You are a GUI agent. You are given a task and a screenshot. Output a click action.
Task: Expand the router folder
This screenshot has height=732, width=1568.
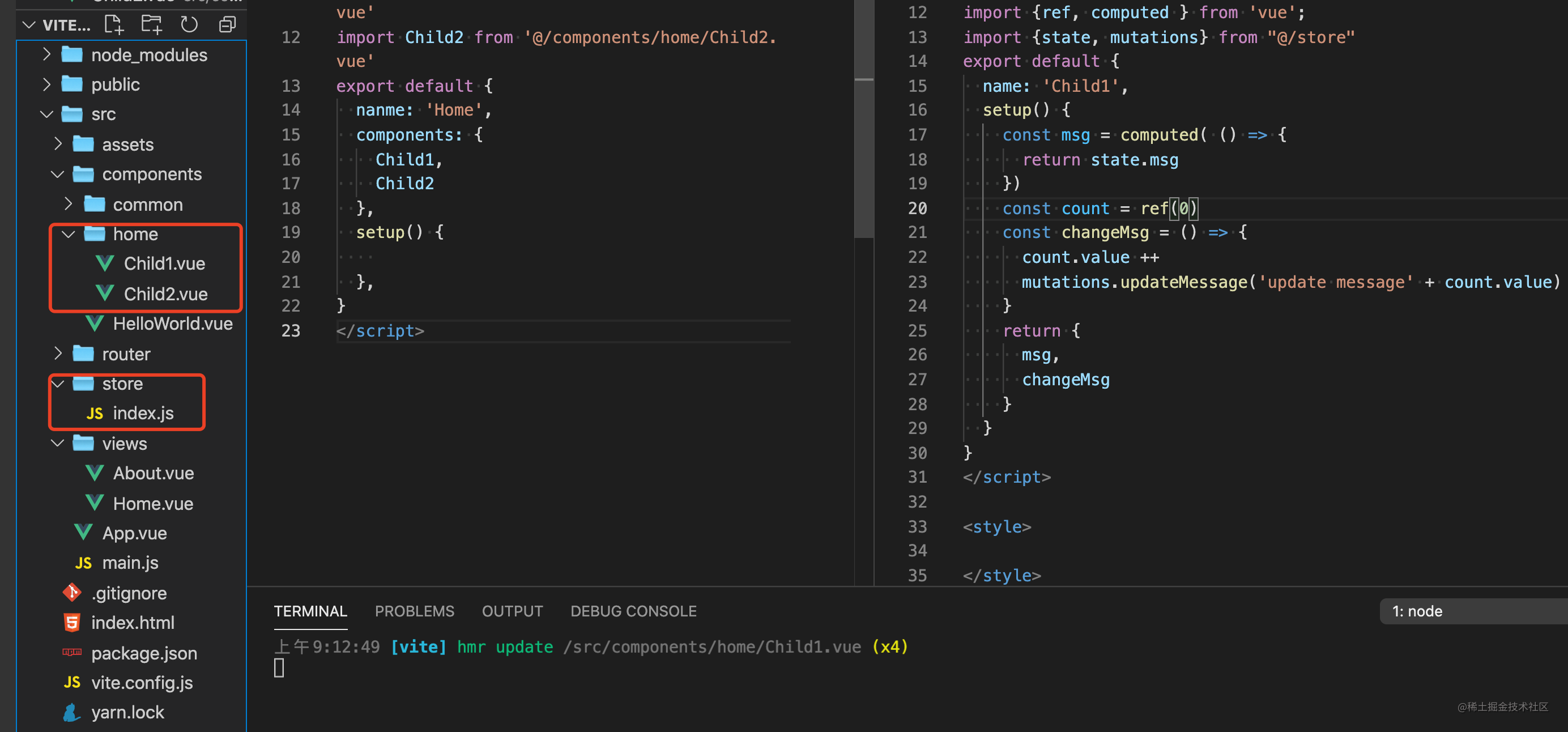pos(58,354)
